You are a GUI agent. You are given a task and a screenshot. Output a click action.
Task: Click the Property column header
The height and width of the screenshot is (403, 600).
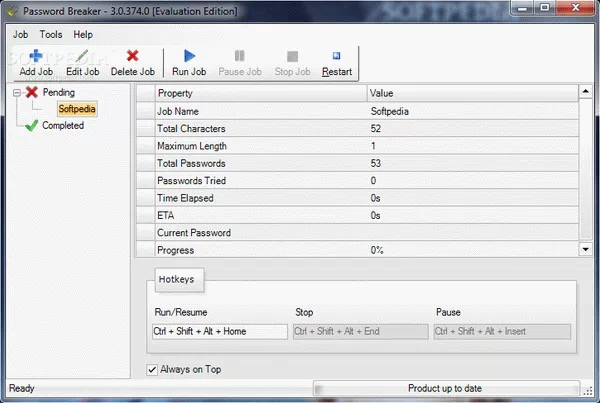click(x=261, y=93)
